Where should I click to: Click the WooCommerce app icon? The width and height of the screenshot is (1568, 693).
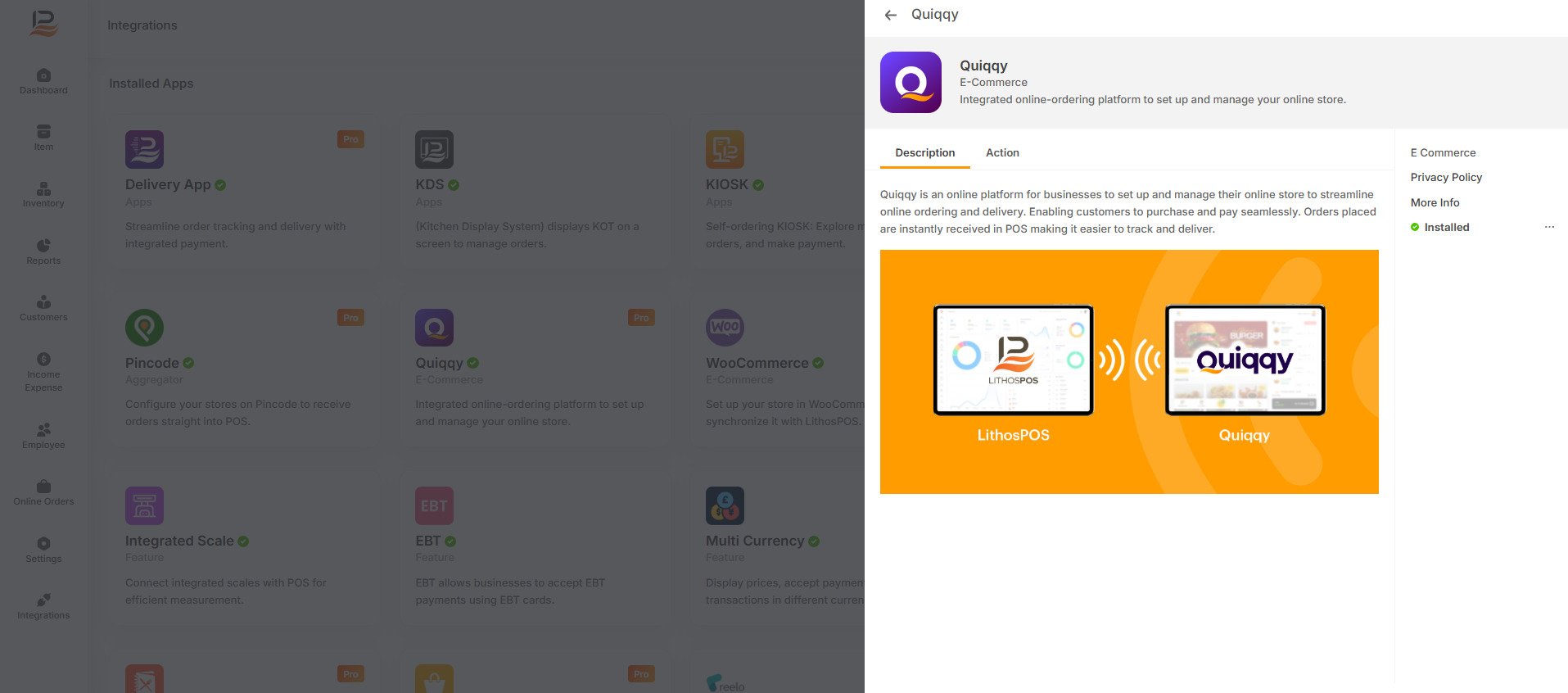725,328
